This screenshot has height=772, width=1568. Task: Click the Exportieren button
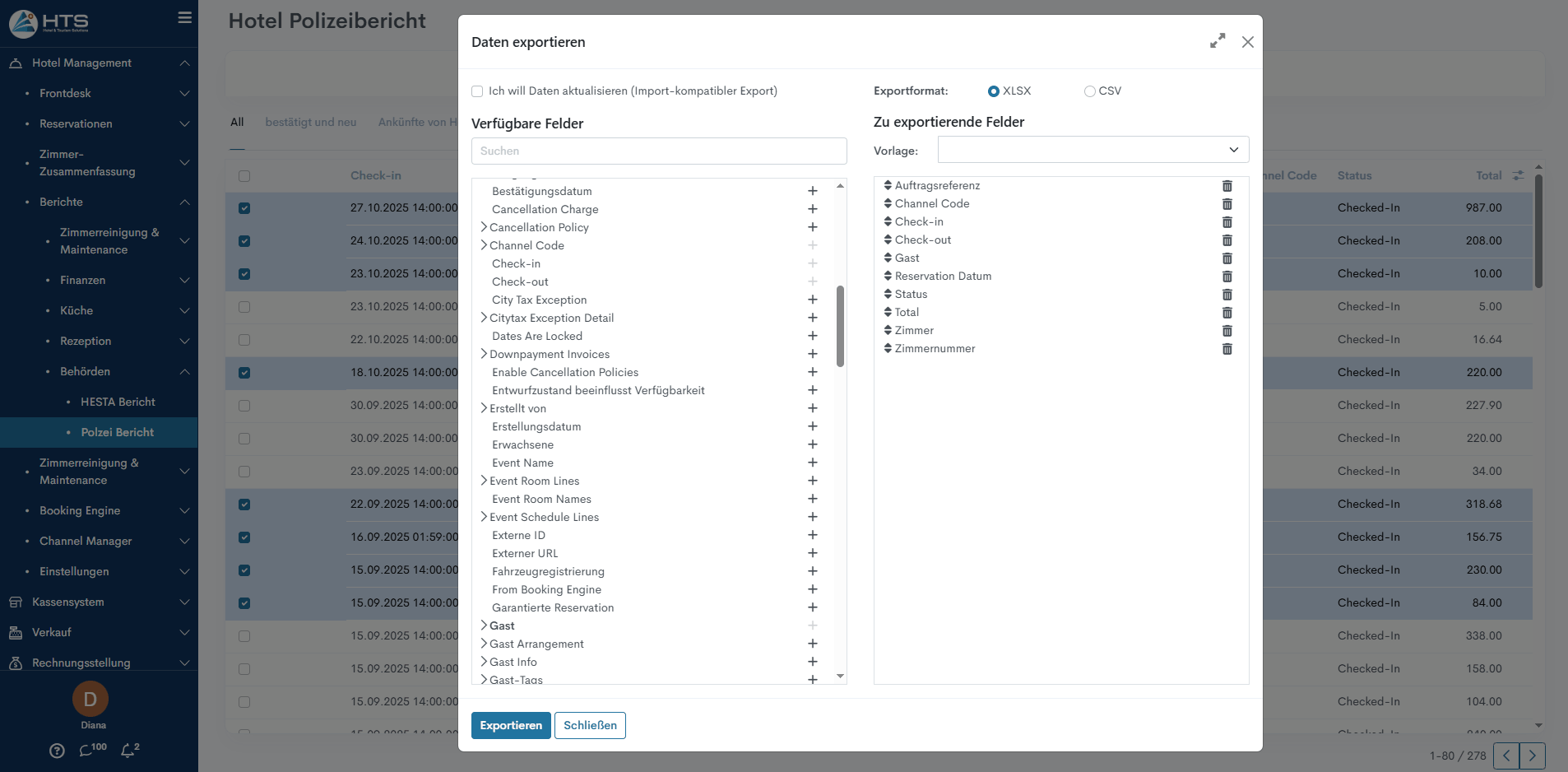pyautogui.click(x=511, y=725)
